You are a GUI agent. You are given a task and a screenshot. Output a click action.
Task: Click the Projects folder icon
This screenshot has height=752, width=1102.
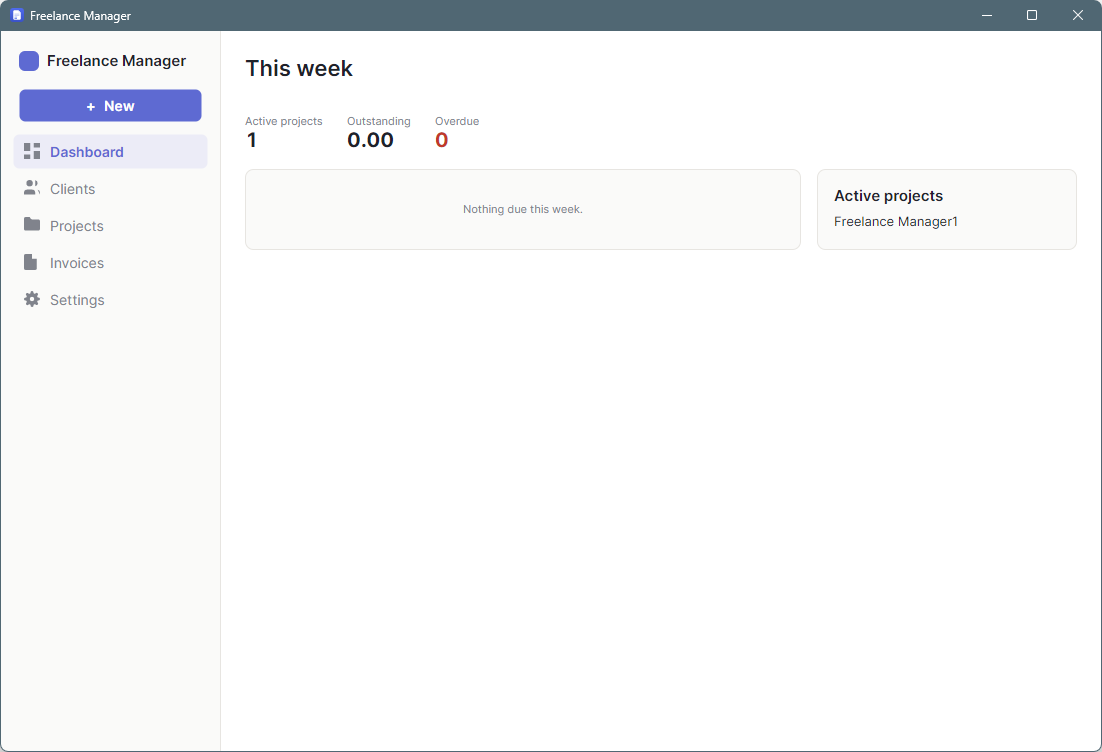point(32,224)
